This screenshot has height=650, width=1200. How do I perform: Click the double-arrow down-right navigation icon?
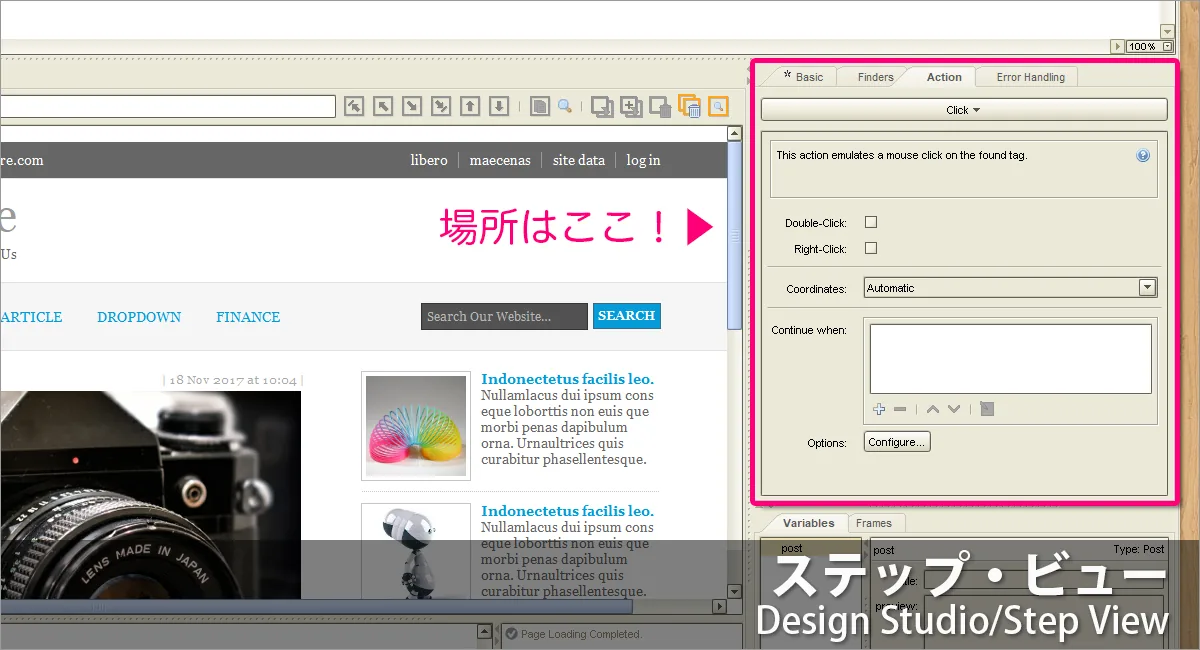pyautogui.click(x=441, y=106)
